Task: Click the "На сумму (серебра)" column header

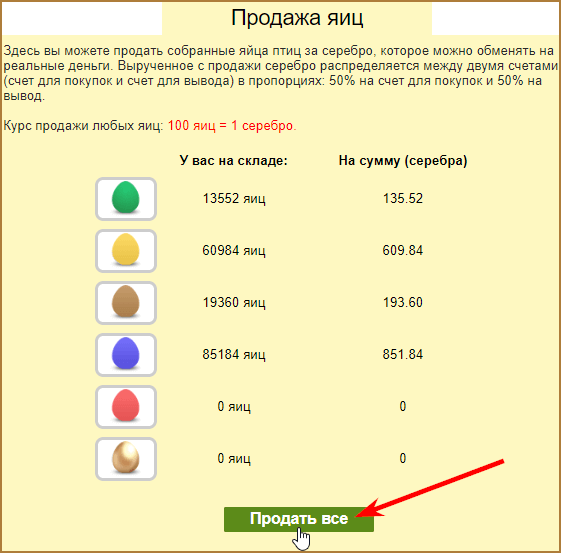Action: (403, 161)
